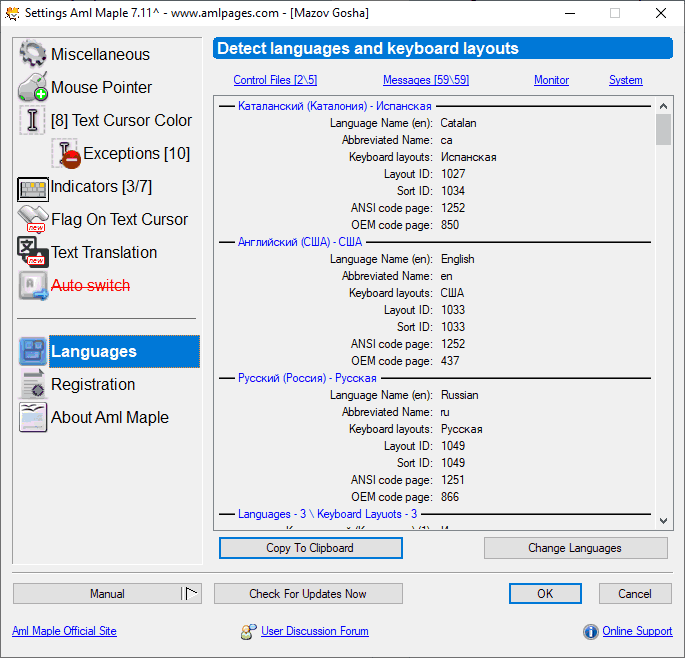Image resolution: width=685 pixels, height=658 pixels.
Task: Click the Monitor link
Action: point(551,80)
